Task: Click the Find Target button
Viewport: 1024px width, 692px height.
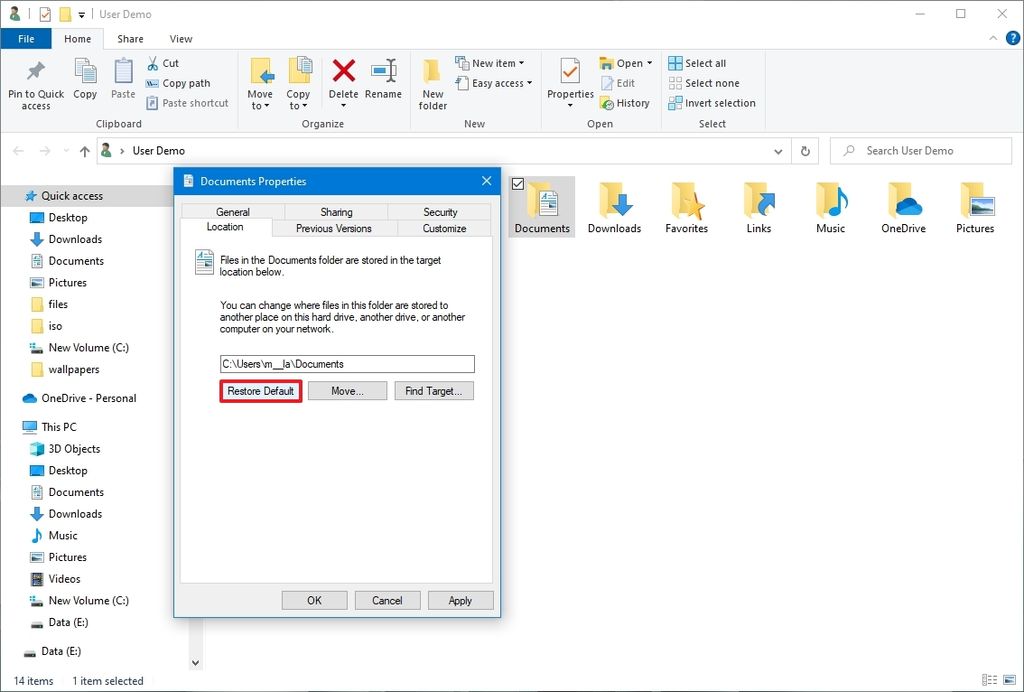Action: click(434, 390)
